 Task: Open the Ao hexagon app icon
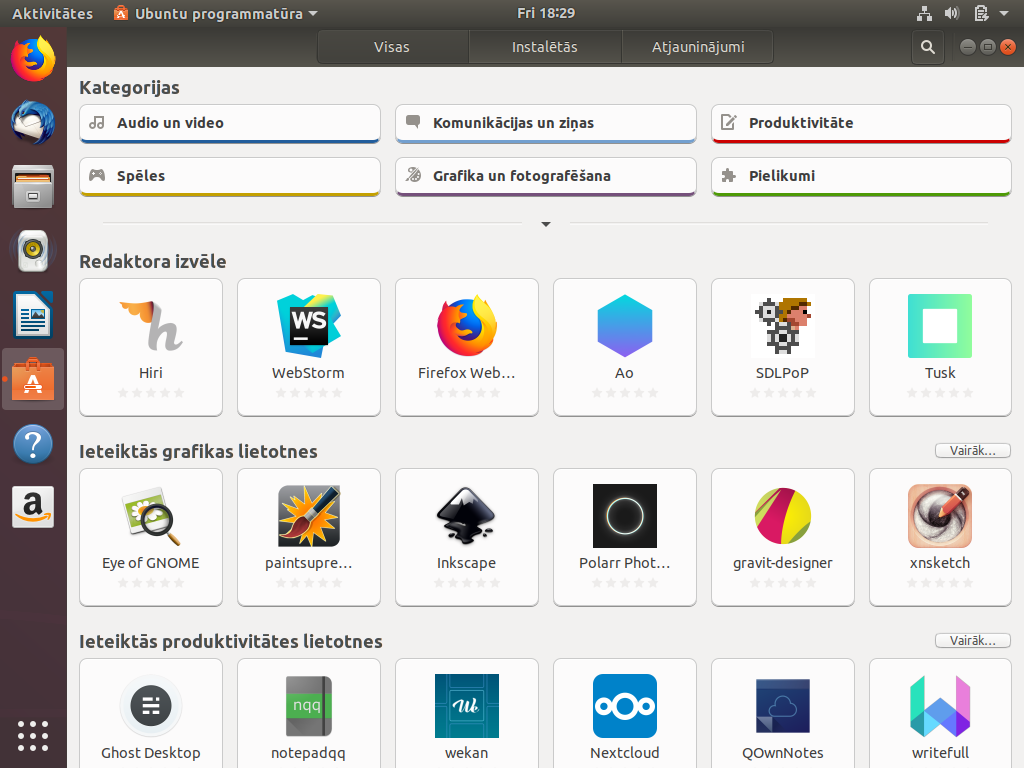point(625,326)
